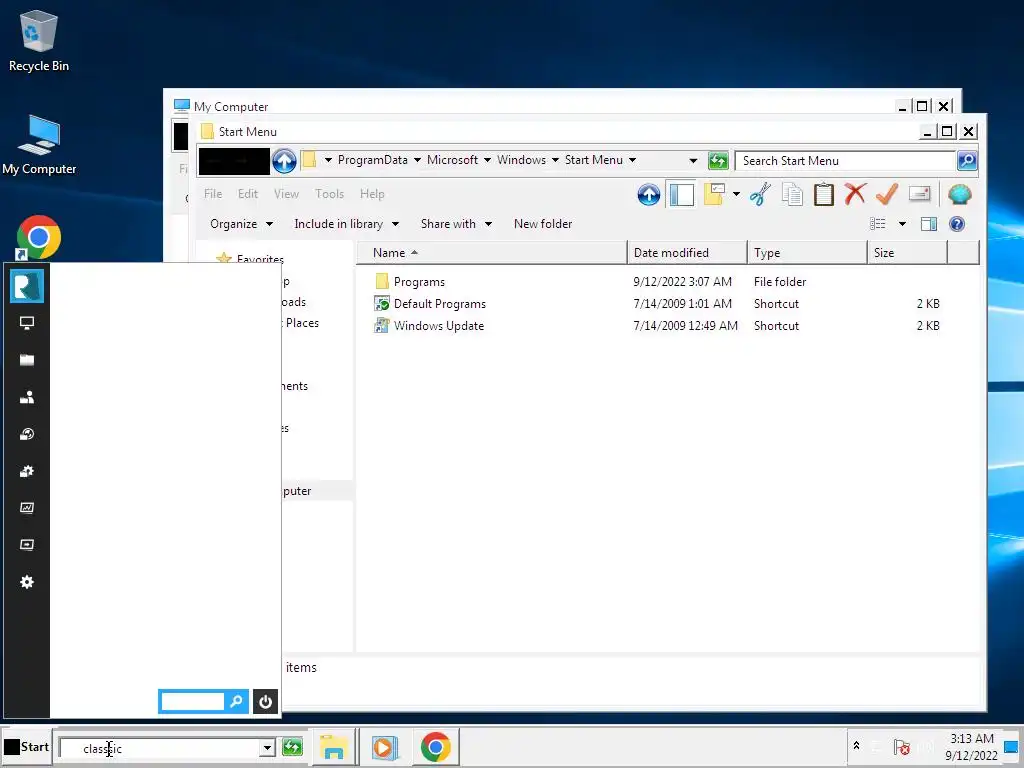Show hidden tray icons chevron
Image resolution: width=1024 pixels, height=768 pixels.
856,745
